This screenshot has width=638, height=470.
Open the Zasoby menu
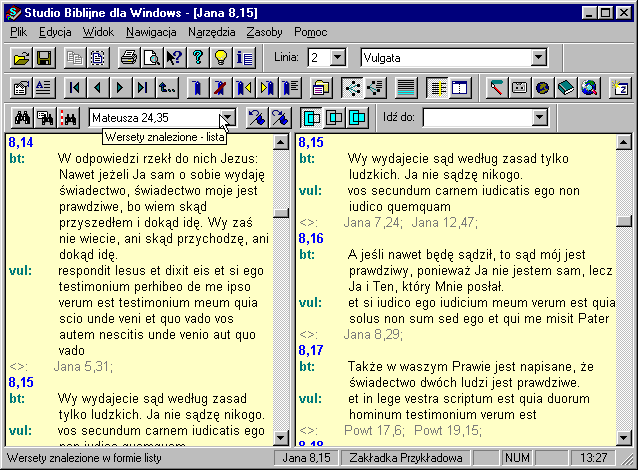point(264,32)
